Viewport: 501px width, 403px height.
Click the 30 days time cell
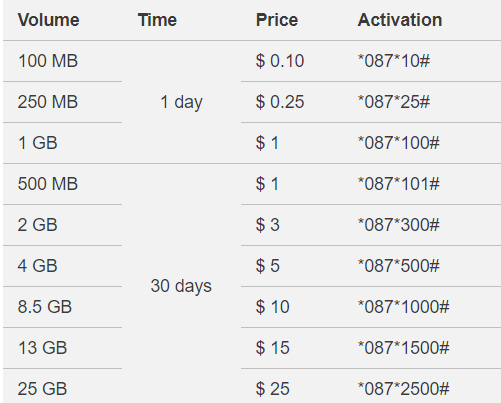pos(181,286)
